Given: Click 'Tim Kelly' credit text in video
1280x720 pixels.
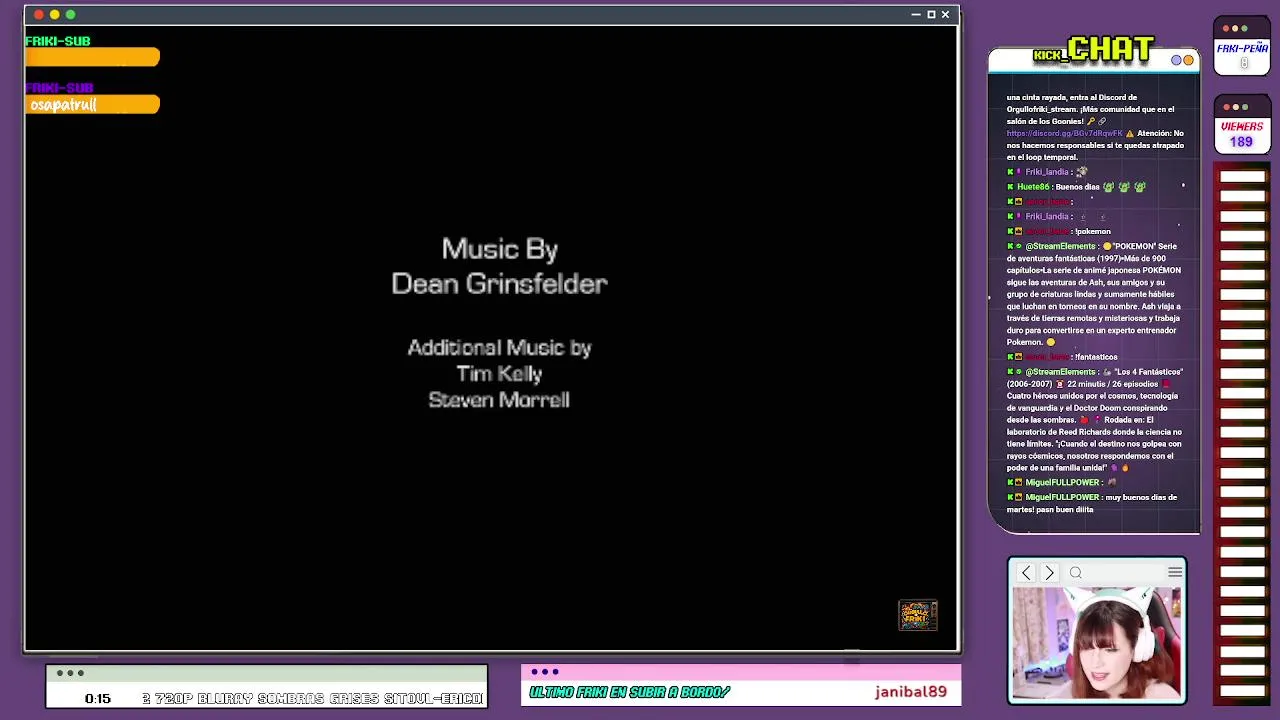Looking at the screenshot, I should tap(499, 374).
